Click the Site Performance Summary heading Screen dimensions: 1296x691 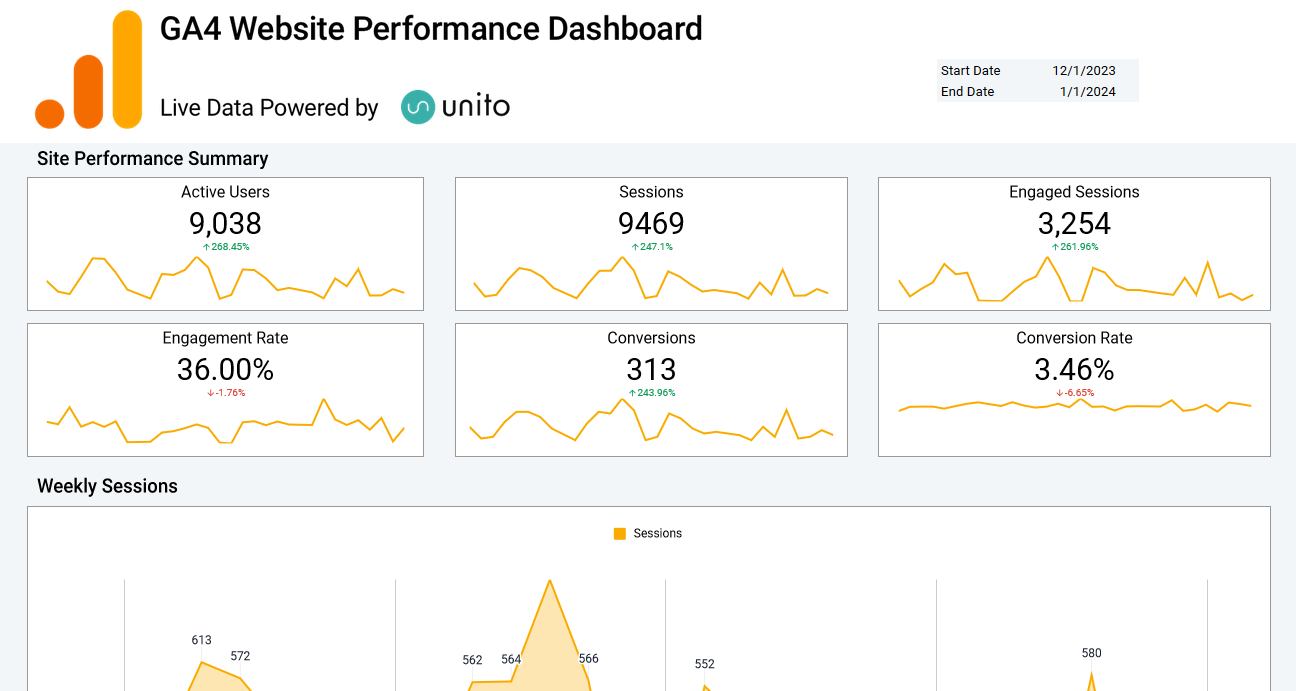click(x=153, y=158)
